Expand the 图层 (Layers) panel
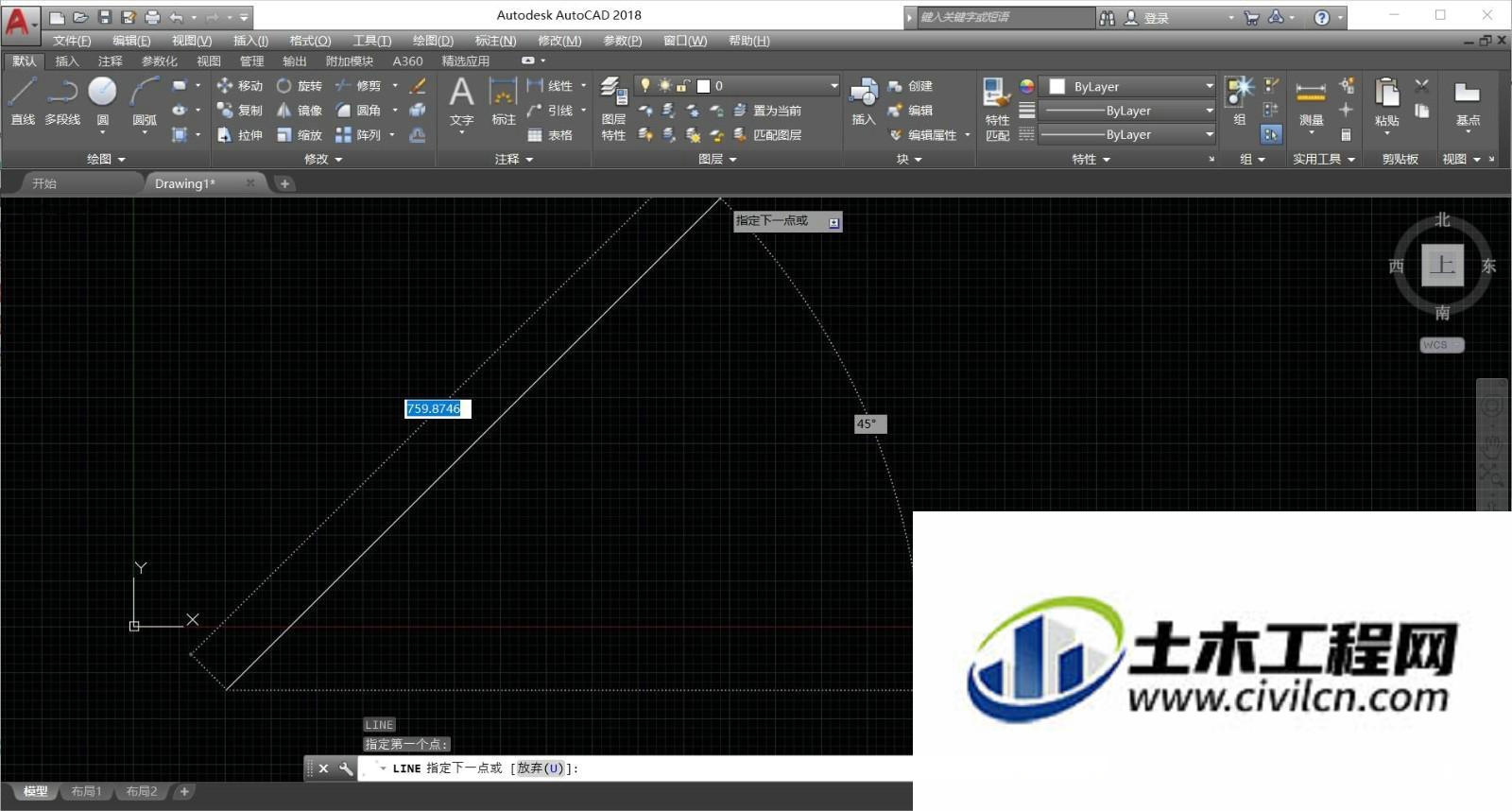Viewport: 1512px width, 811px height. 717,159
